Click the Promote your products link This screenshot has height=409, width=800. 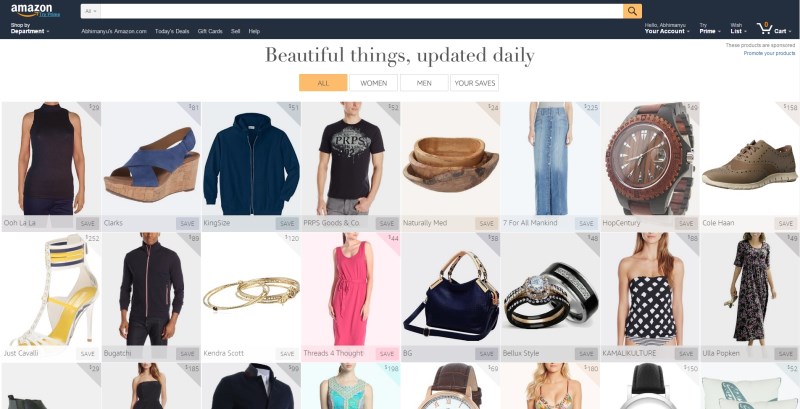coord(769,53)
